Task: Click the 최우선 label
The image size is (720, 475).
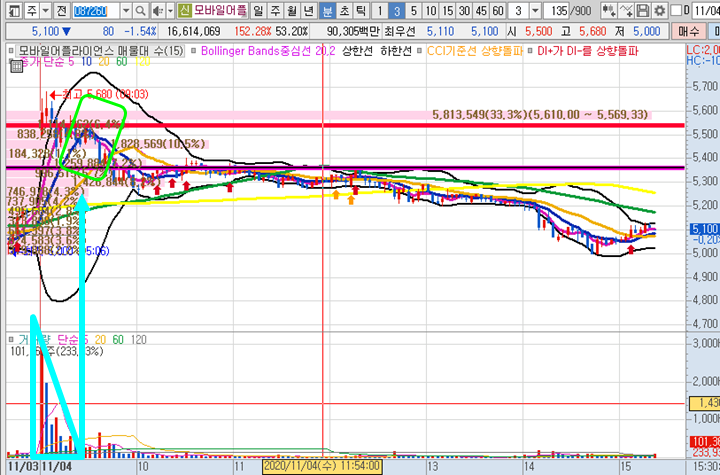Action: (x=399, y=31)
